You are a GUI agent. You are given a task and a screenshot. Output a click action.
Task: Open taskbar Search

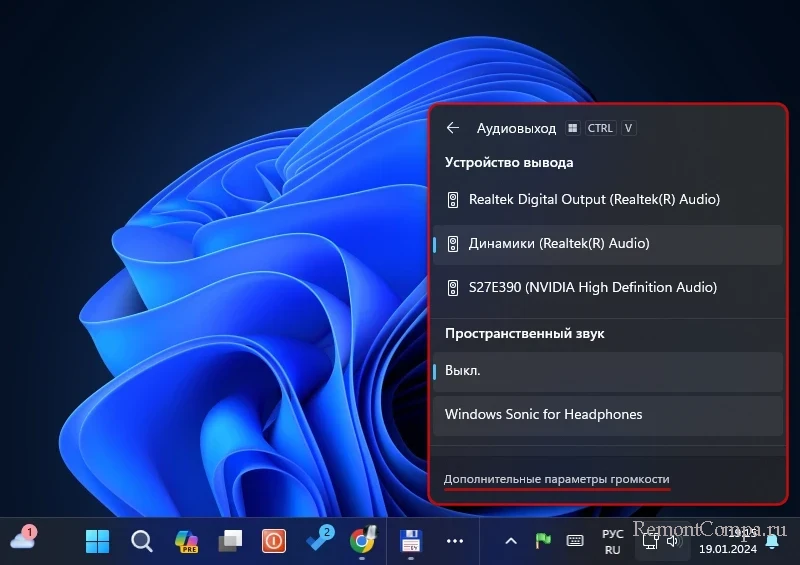142,541
